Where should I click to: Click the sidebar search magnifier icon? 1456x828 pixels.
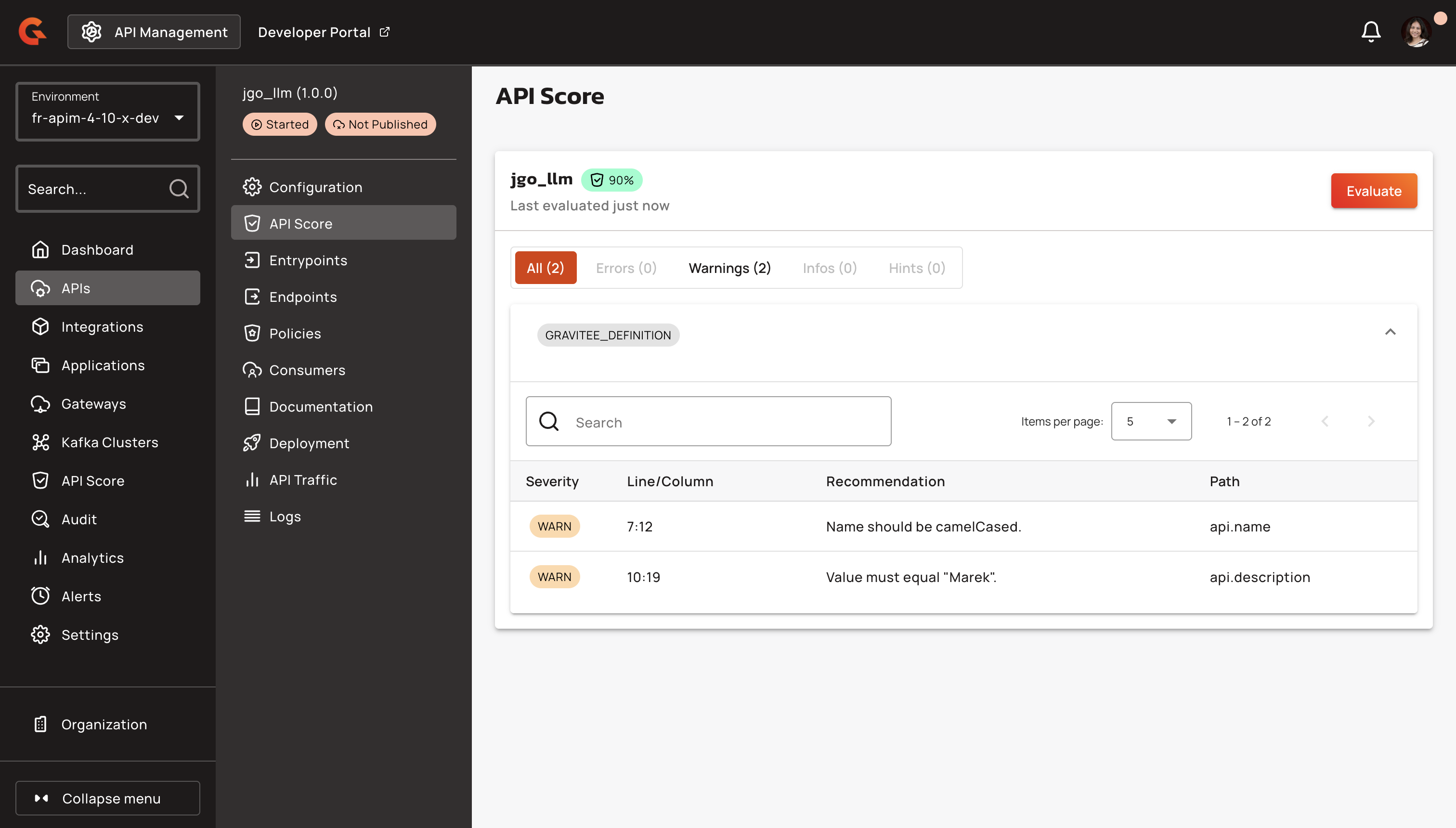179,189
